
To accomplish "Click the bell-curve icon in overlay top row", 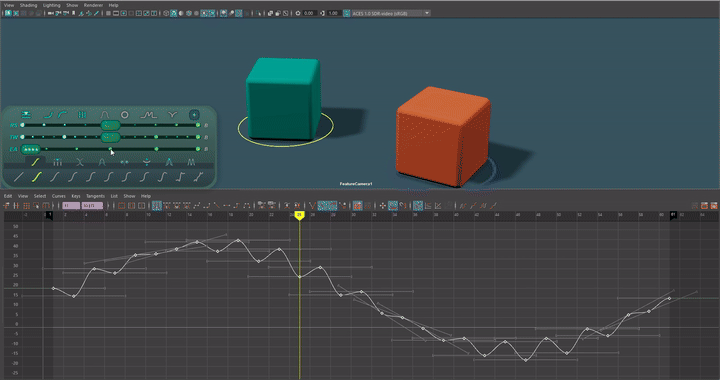I will pos(105,115).
